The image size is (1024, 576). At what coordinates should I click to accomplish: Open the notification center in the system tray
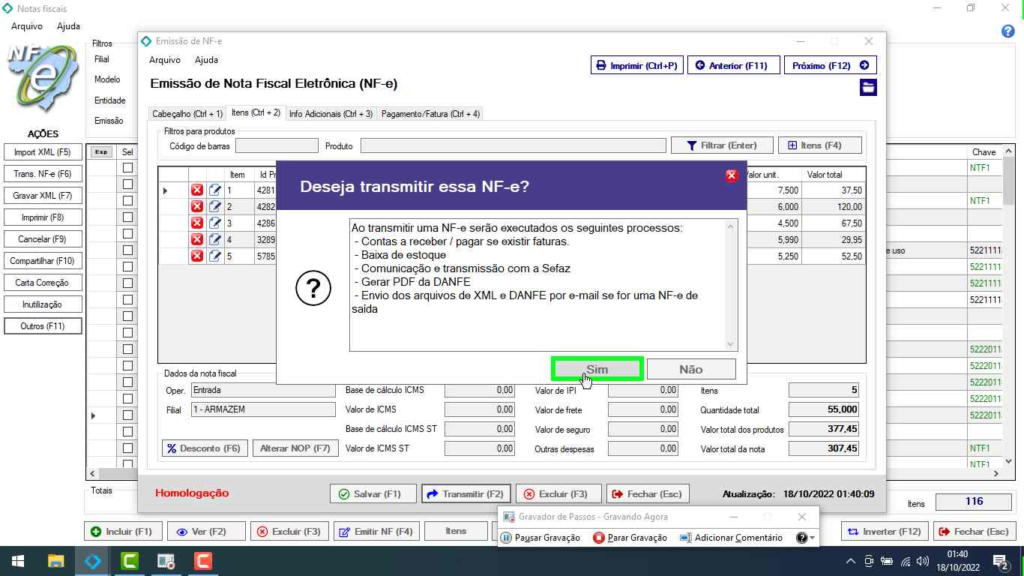[x=999, y=561]
